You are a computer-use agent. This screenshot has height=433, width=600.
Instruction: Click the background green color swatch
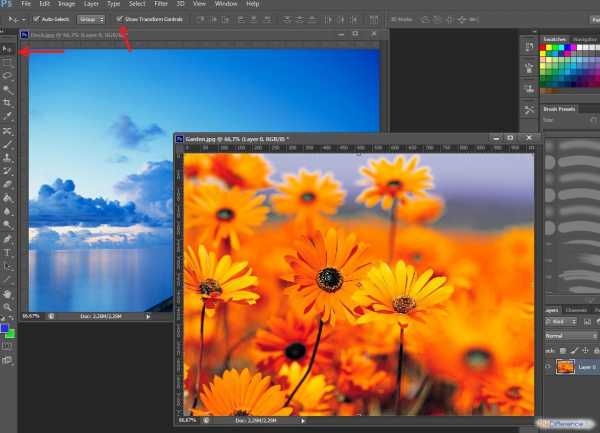(x=11, y=334)
